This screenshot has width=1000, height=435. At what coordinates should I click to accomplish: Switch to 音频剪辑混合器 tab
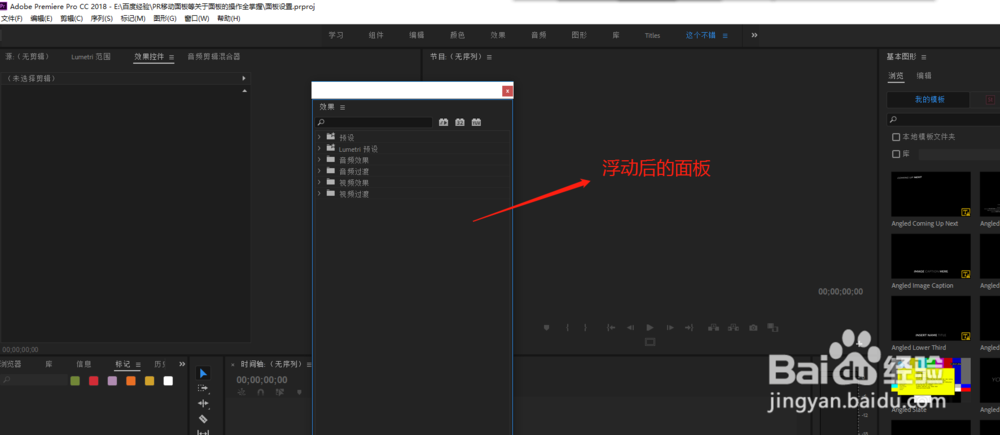(x=214, y=57)
